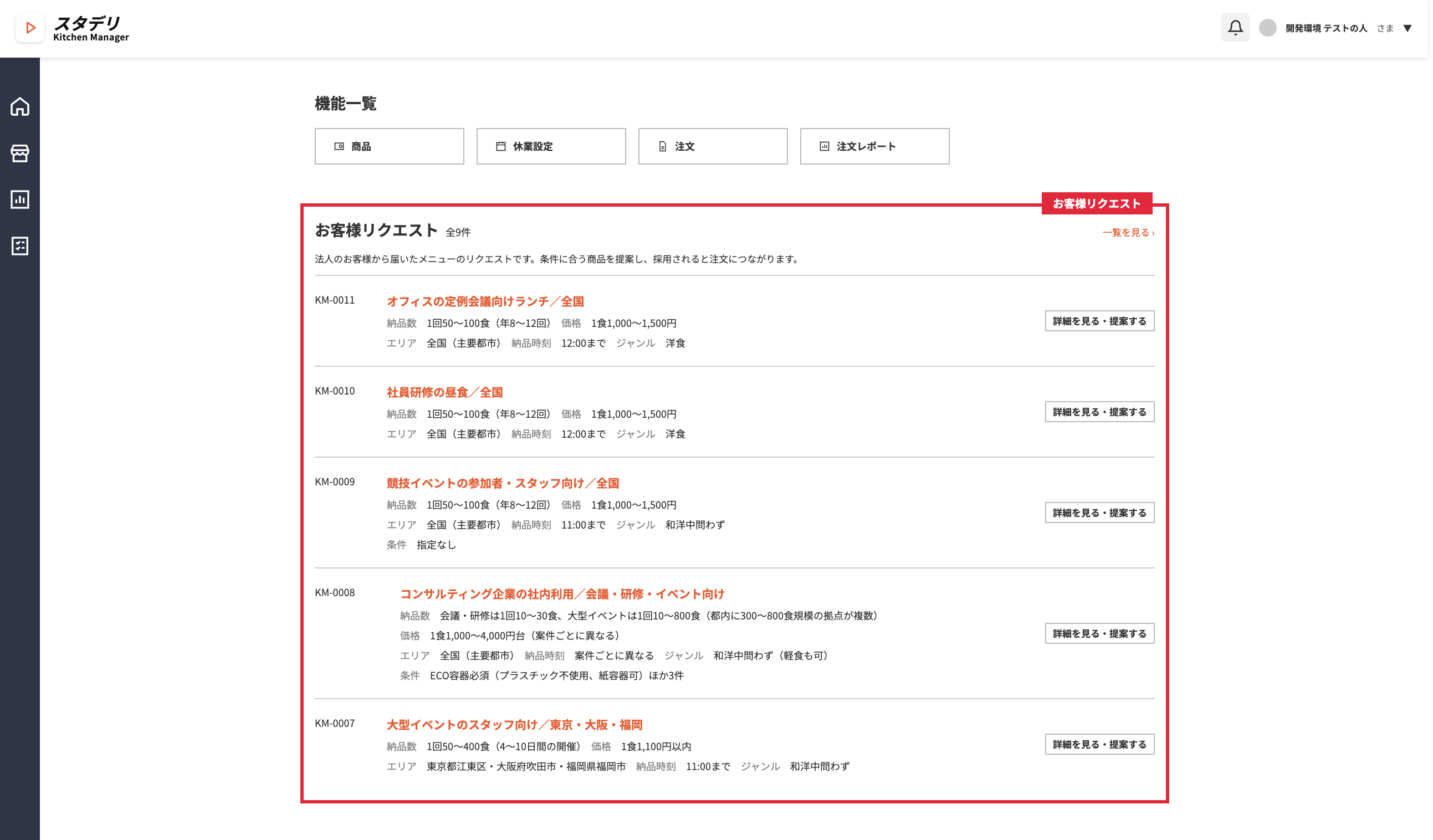Click the 一覧を見る link
The image size is (1433, 840).
pos(1128,233)
